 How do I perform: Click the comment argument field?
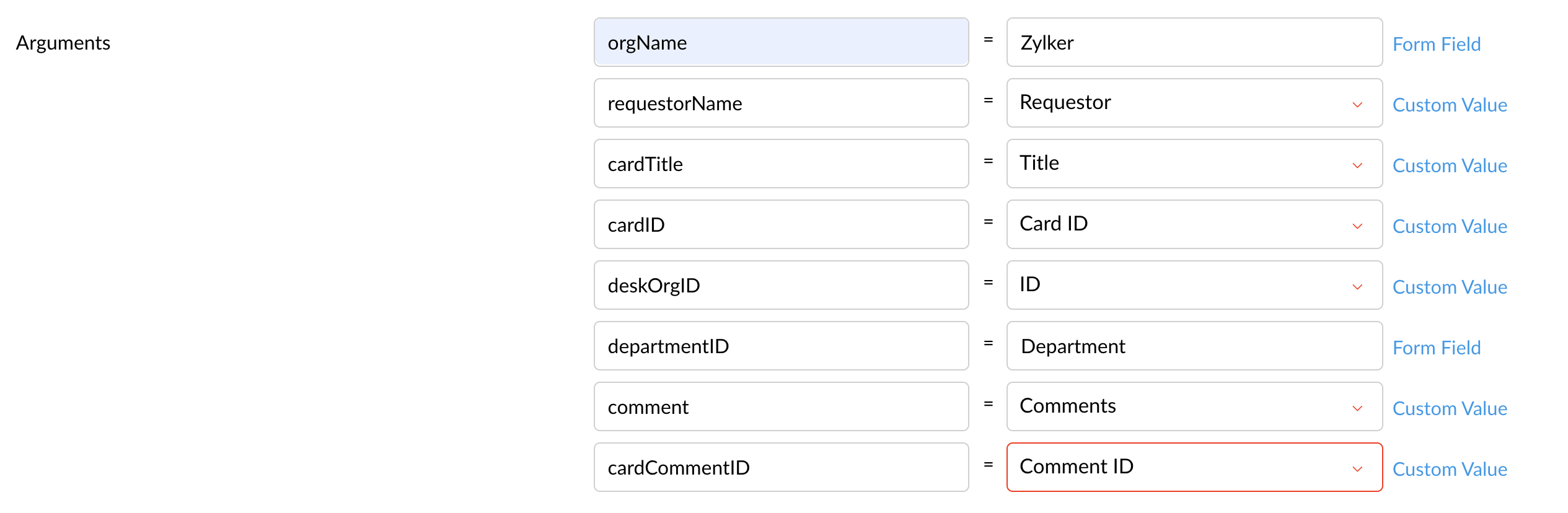click(781, 407)
